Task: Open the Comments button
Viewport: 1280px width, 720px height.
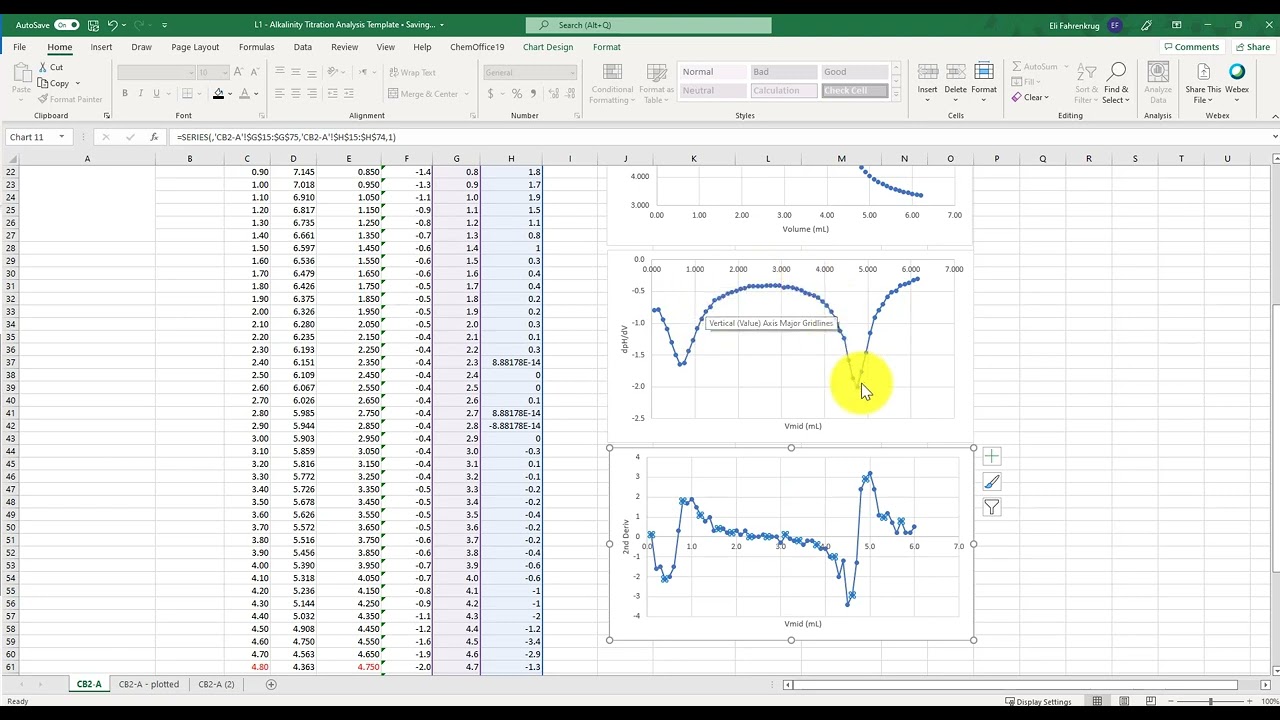Action: tap(1191, 47)
